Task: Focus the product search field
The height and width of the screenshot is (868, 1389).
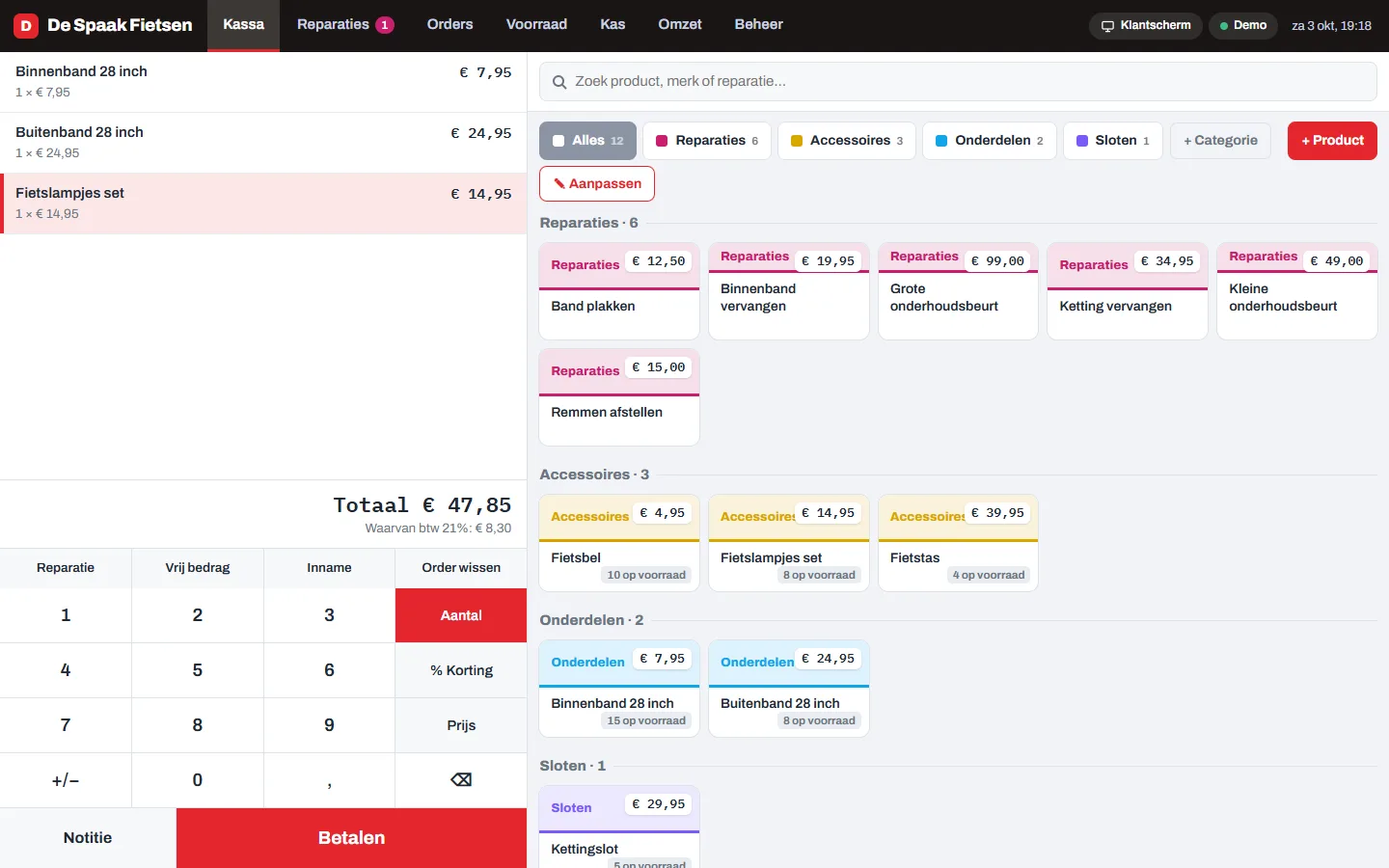Action: tap(958, 82)
